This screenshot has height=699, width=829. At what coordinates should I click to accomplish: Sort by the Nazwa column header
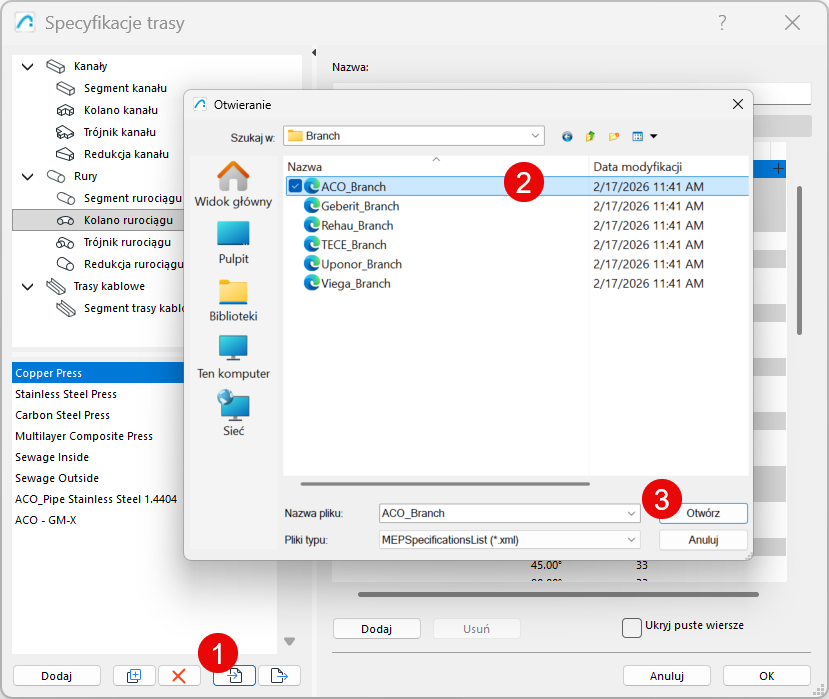[x=436, y=167]
